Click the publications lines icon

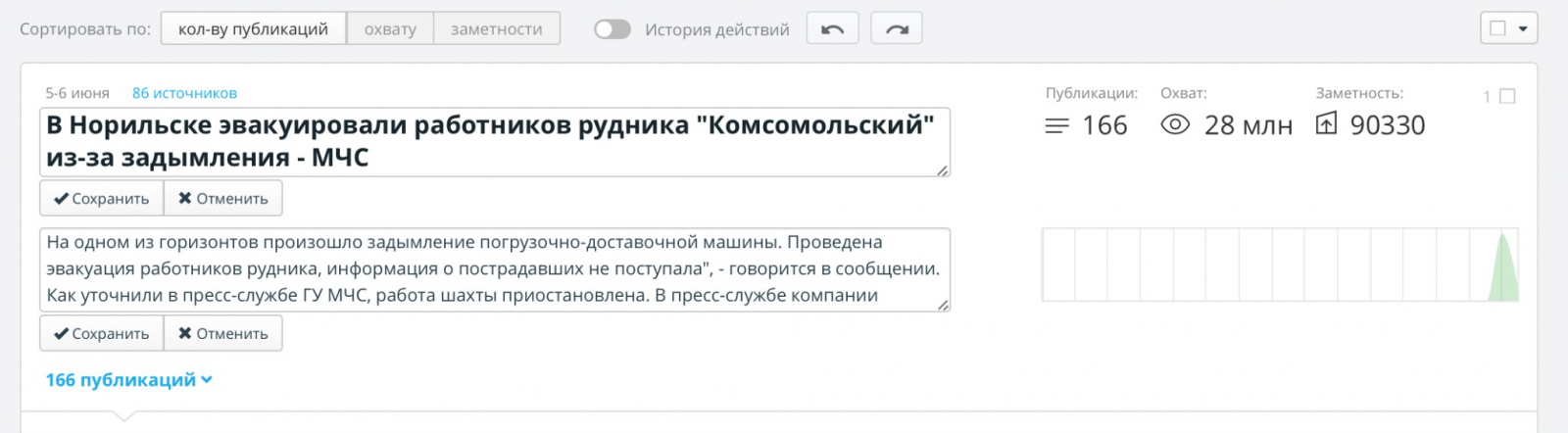pos(1056,125)
